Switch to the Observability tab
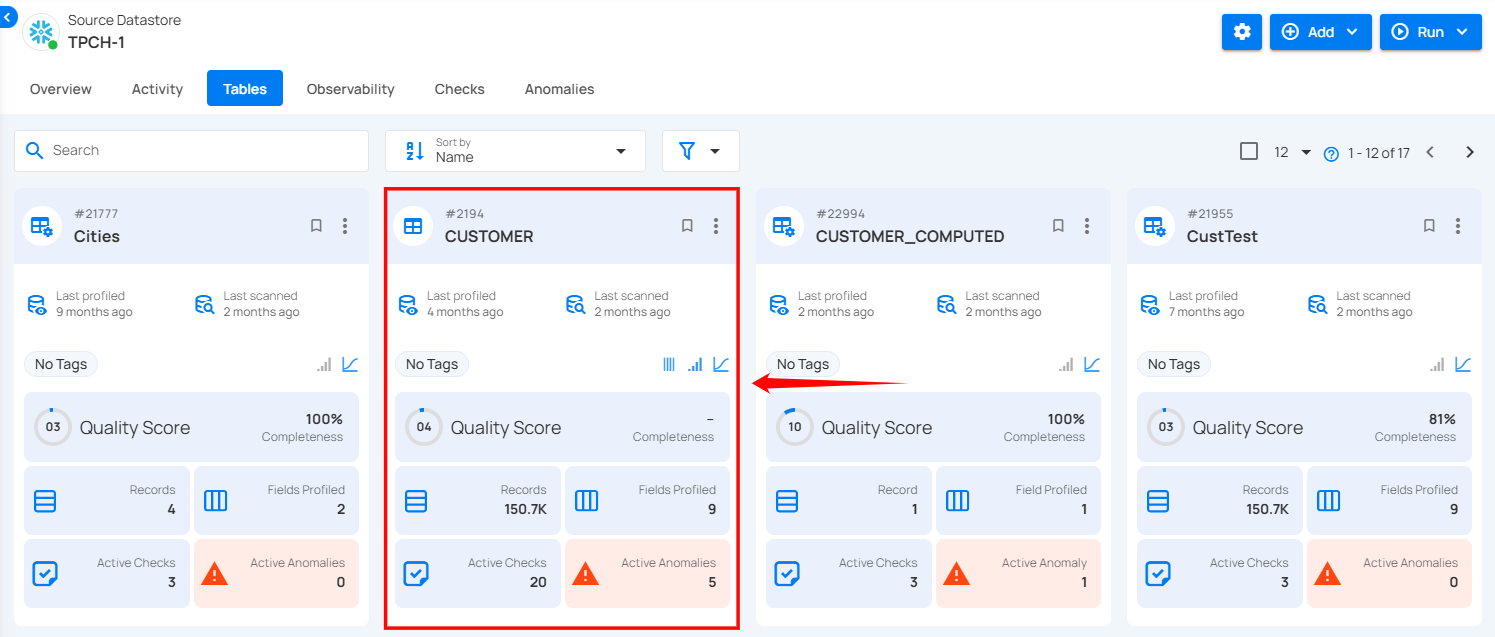Image resolution: width=1495 pixels, height=637 pixels. click(350, 89)
